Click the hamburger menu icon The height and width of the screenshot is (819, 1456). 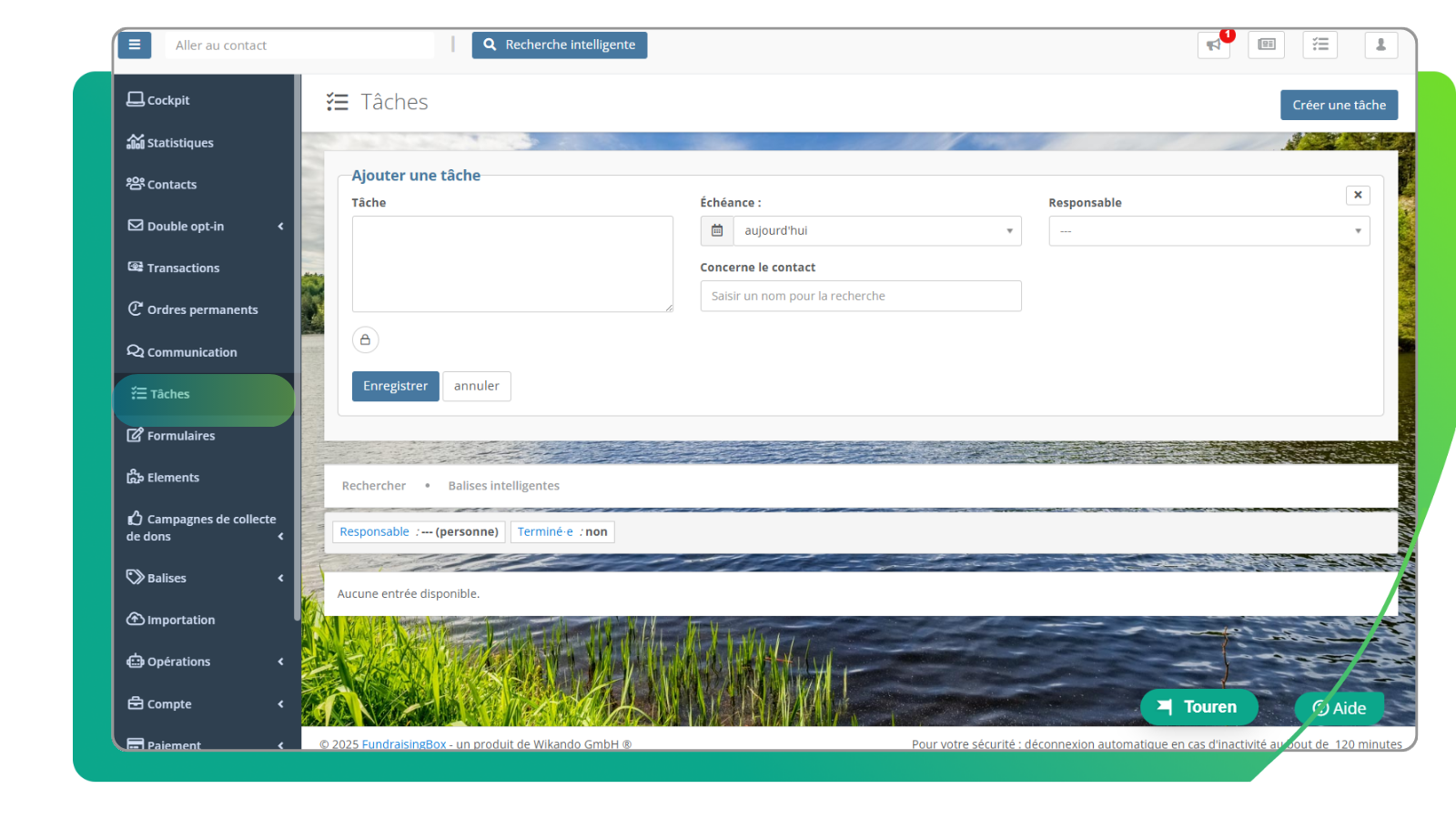click(x=134, y=45)
